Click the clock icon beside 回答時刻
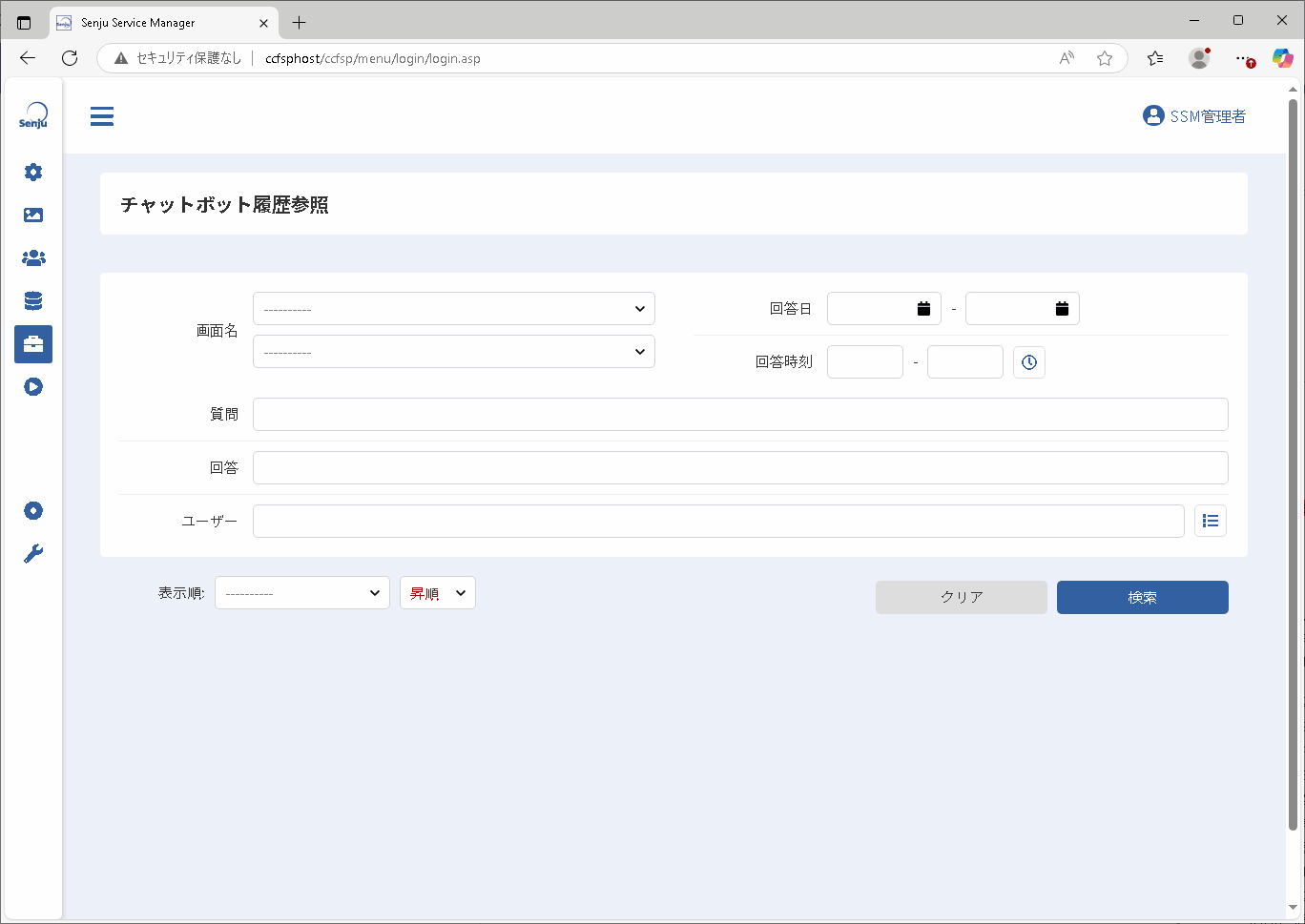Image resolution: width=1305 pixels, height=924 pixels. point(1029,362)
